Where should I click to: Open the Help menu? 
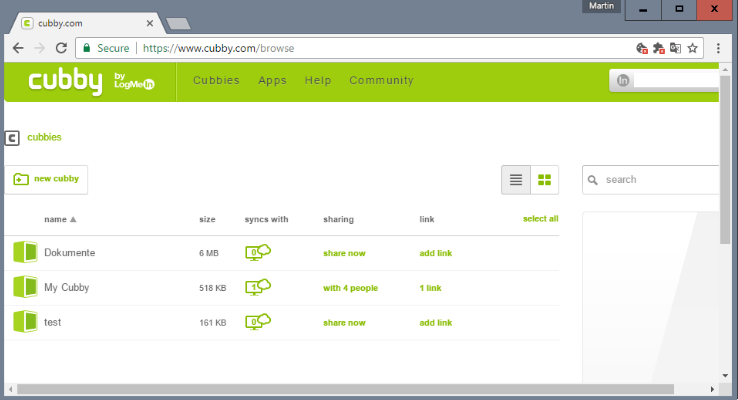(318, 80)
